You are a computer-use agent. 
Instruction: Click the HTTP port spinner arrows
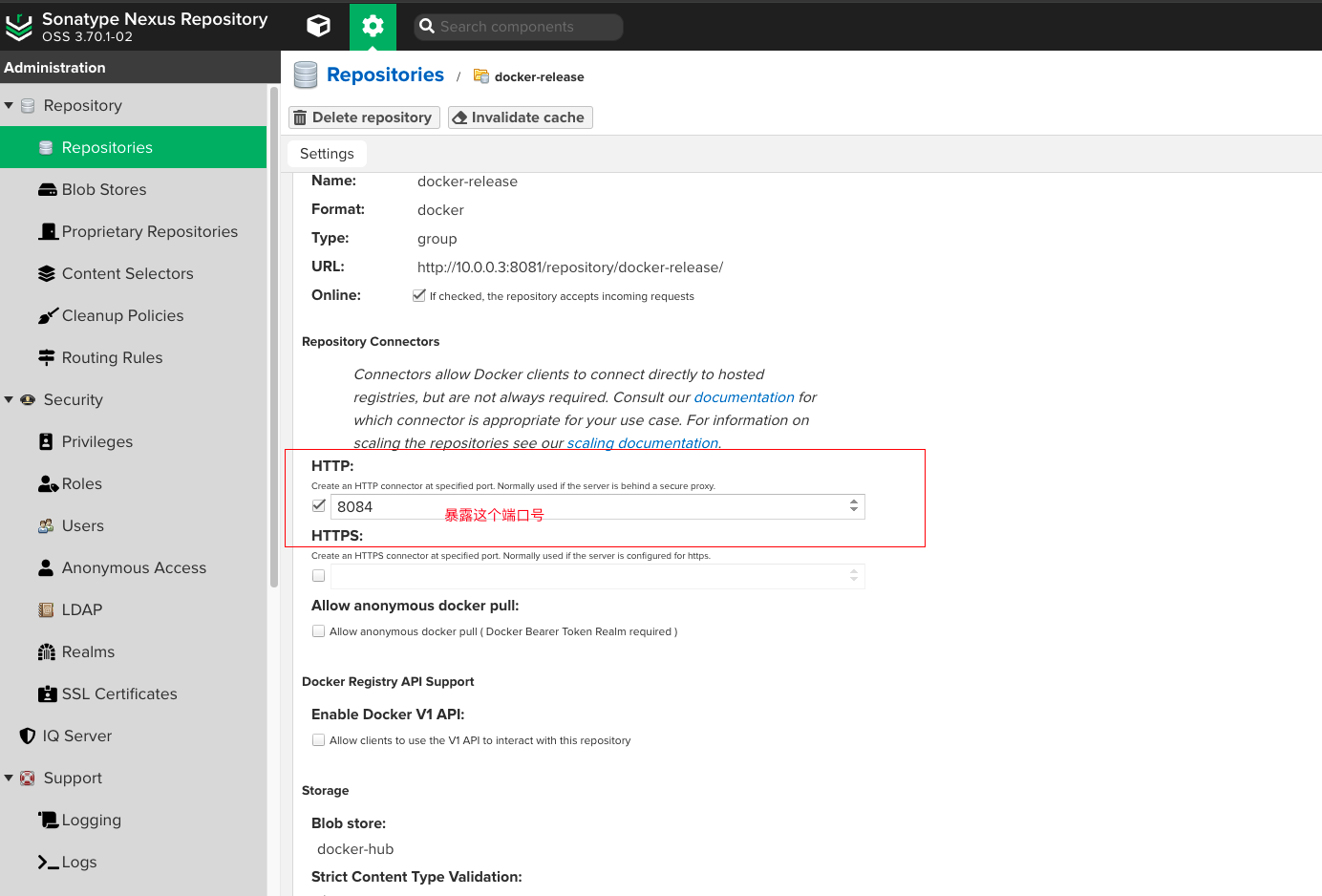tap(854, 506)
